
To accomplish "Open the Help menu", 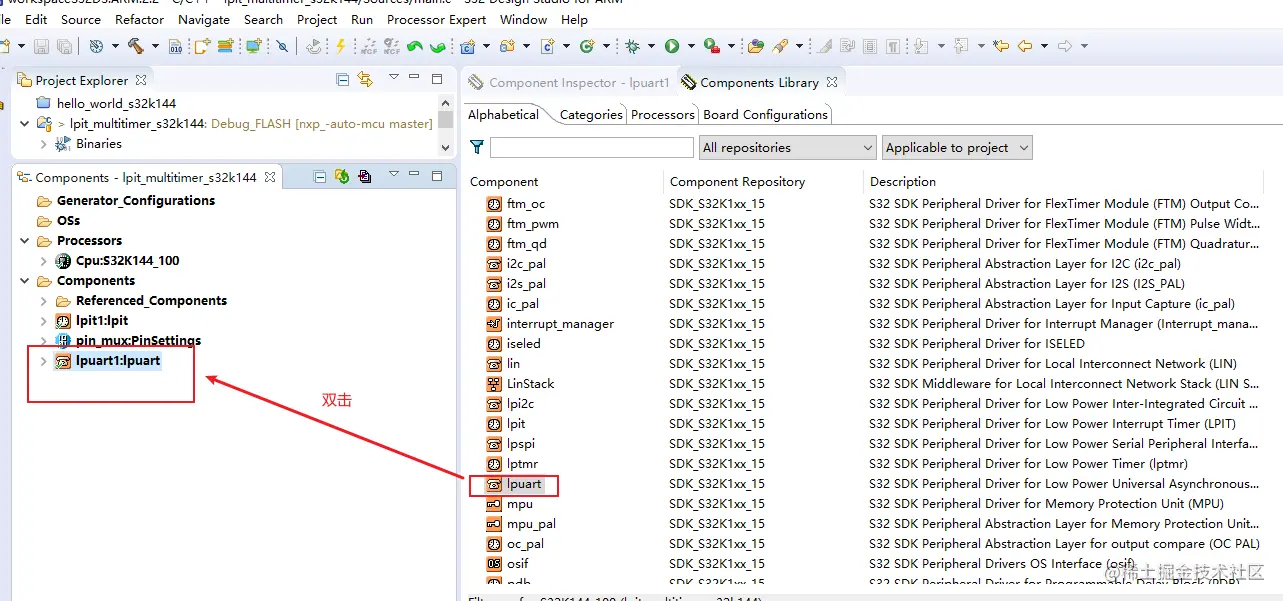I will (575, 19).
